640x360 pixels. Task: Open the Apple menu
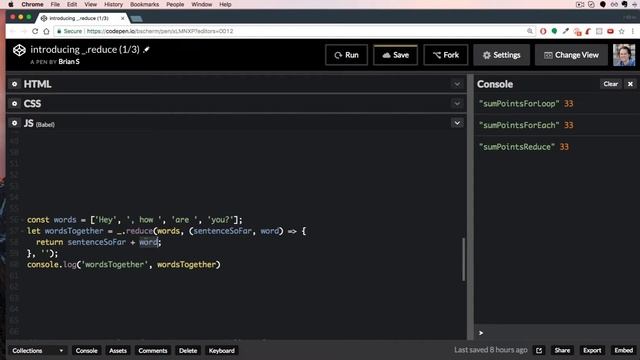tap(11, 4)
